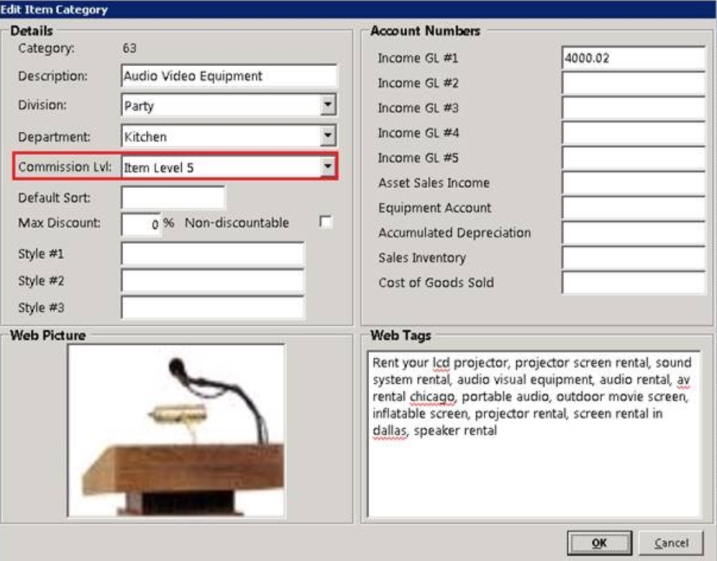Click the Description text field
Image resolution: width=717 pixels, height=561 pixels.
click(x=229, y=76)
